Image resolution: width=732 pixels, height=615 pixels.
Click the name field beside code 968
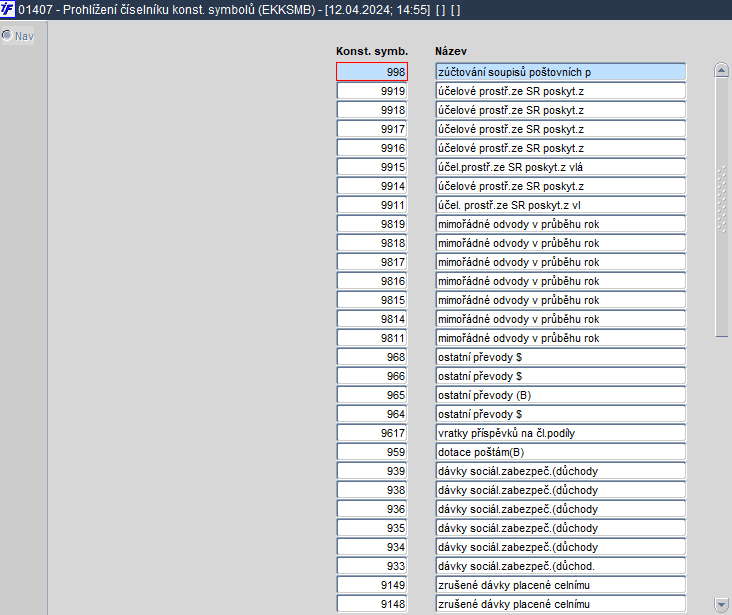[x=560, y=357]
